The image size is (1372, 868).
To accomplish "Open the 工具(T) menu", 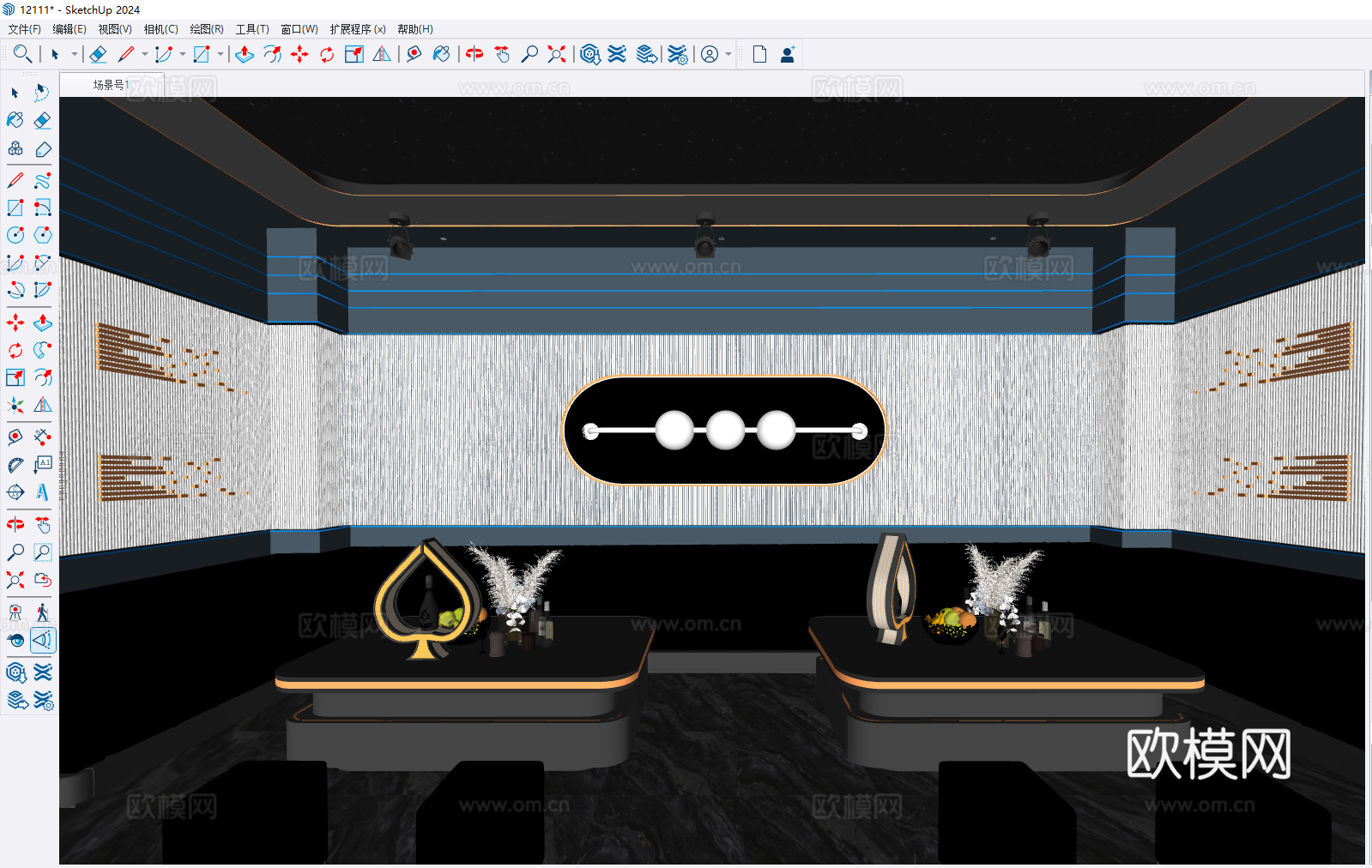I will [x=252, y=29].
